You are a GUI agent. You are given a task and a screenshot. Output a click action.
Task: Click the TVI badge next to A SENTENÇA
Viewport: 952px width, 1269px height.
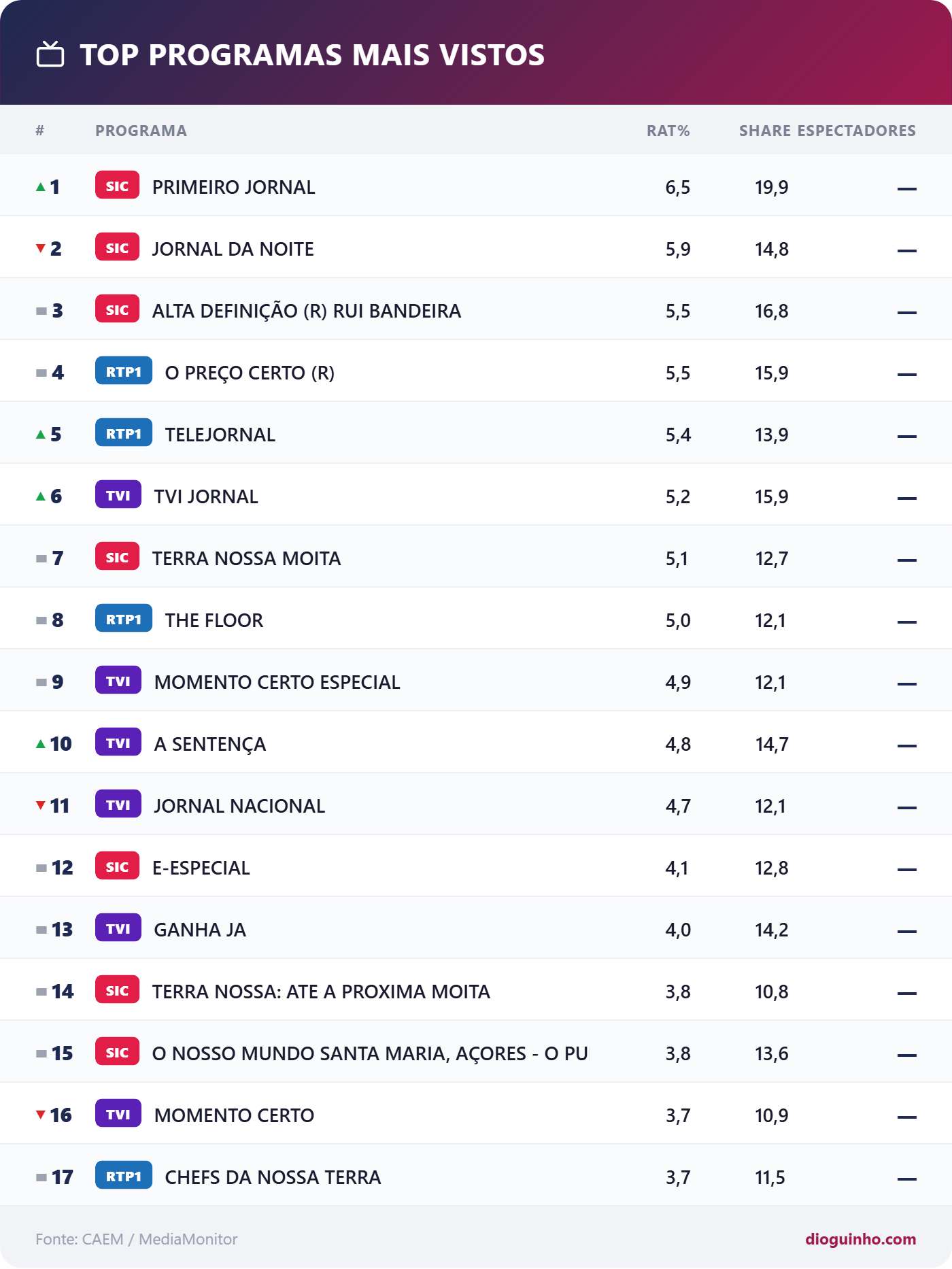[118, 743]
